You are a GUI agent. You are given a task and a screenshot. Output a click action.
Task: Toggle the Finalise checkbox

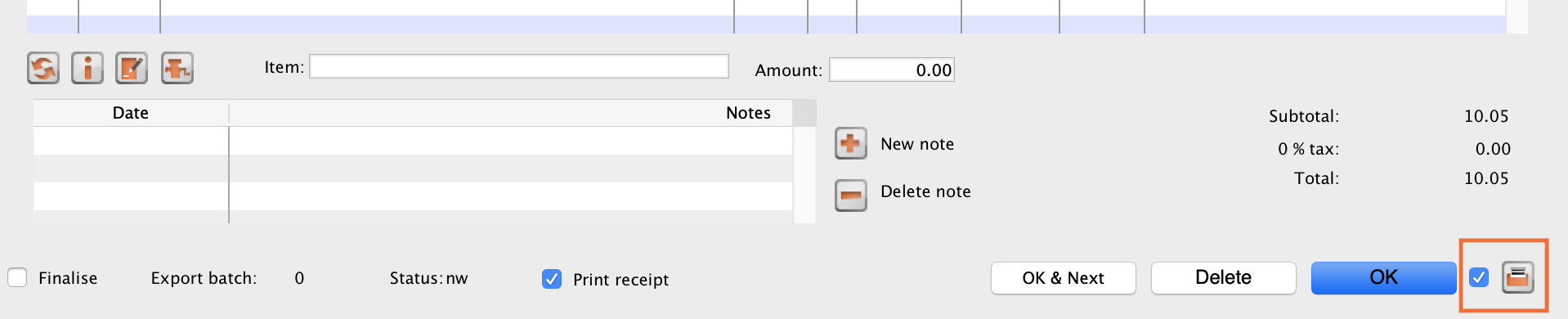tap(17, 278)
